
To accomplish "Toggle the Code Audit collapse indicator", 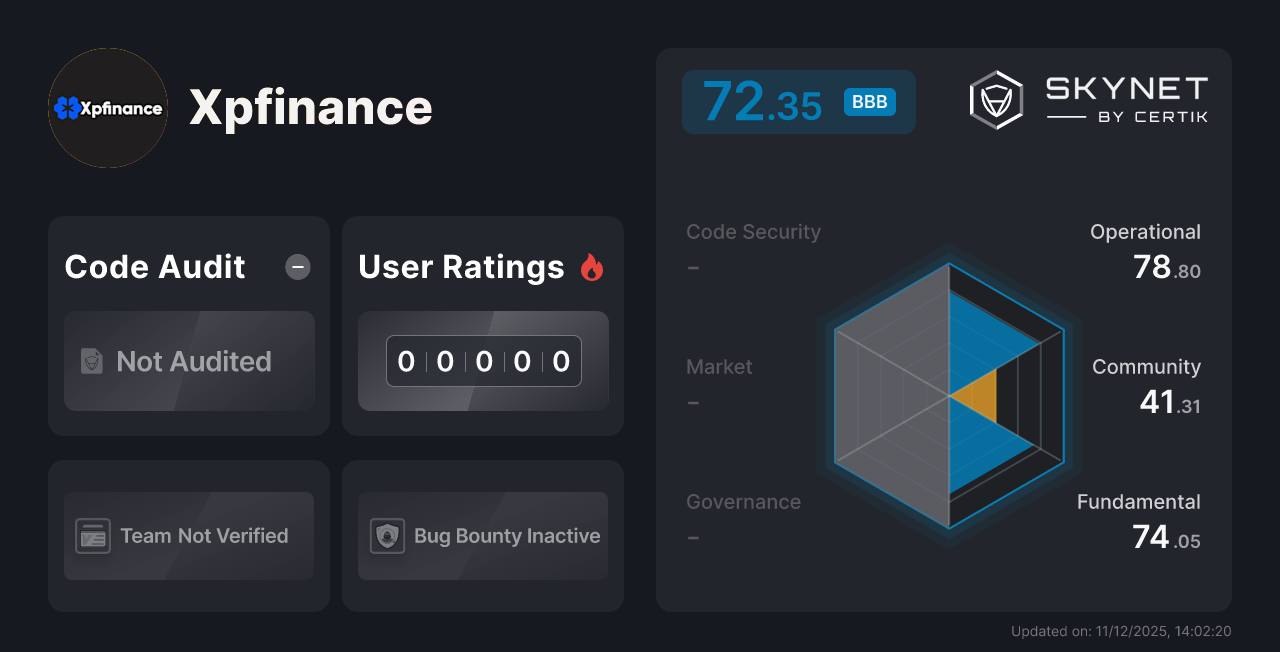I will click(297, 267).
